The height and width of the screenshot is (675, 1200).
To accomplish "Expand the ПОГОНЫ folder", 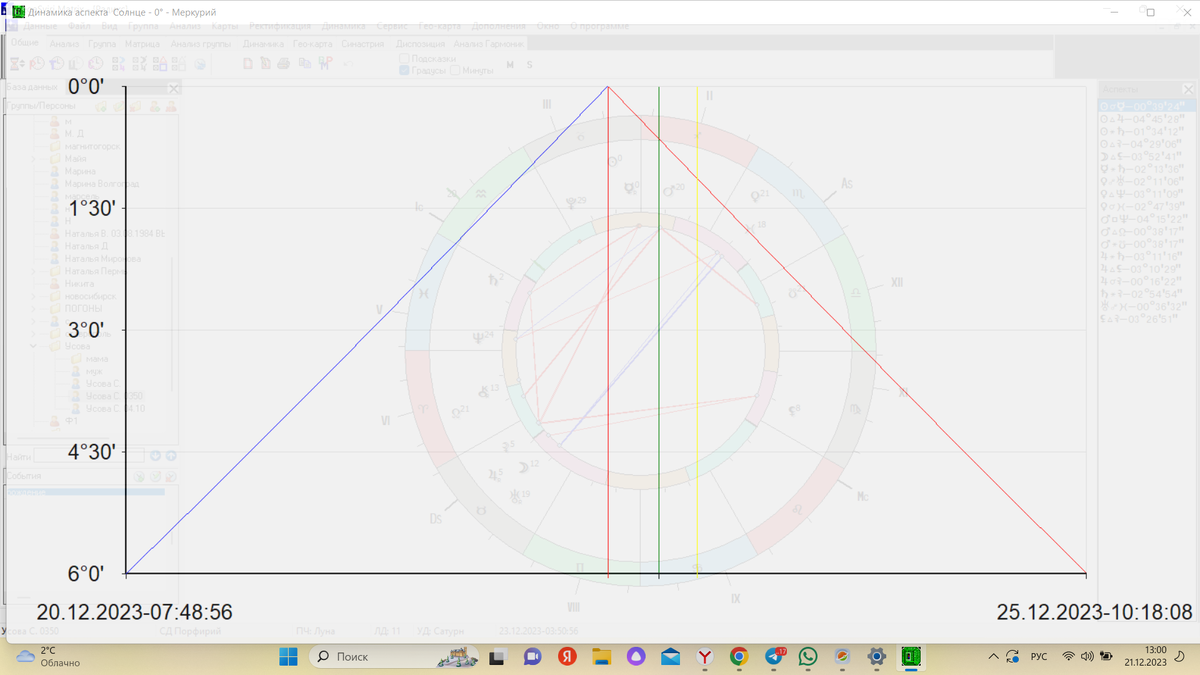I will (x=34, y=309).
